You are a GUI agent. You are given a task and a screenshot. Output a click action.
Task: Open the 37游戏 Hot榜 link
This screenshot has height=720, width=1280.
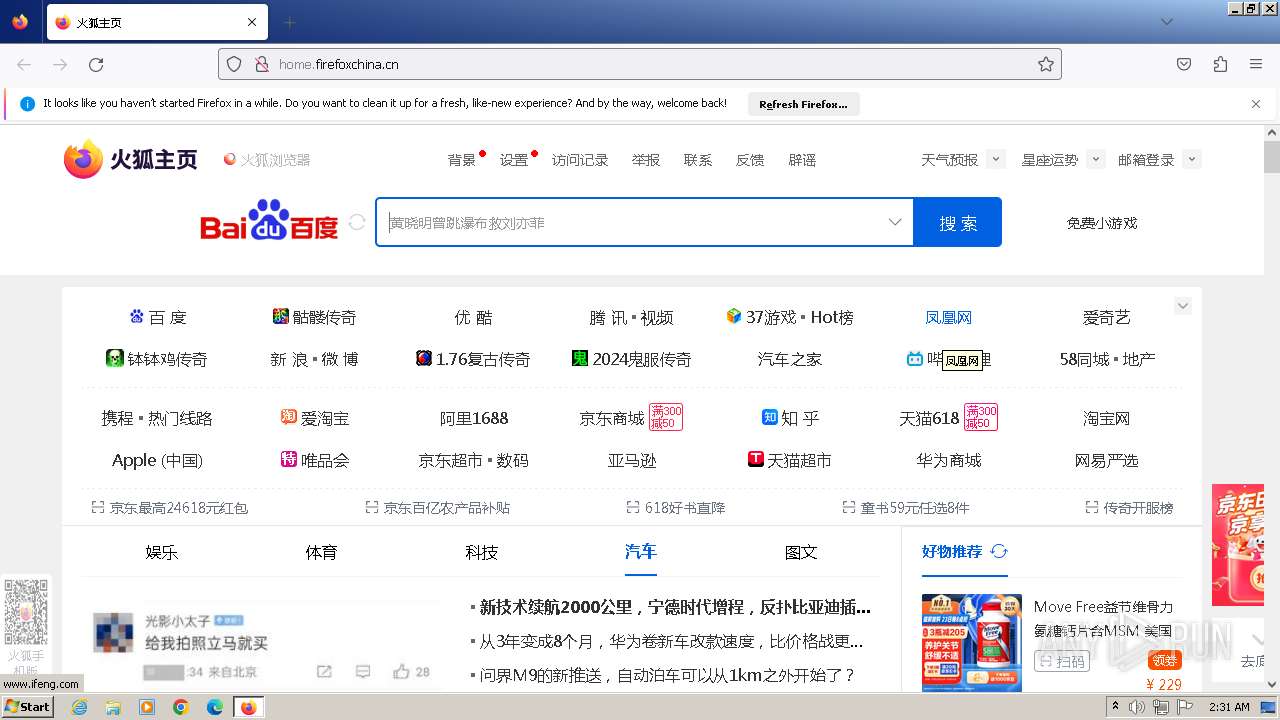790,317
